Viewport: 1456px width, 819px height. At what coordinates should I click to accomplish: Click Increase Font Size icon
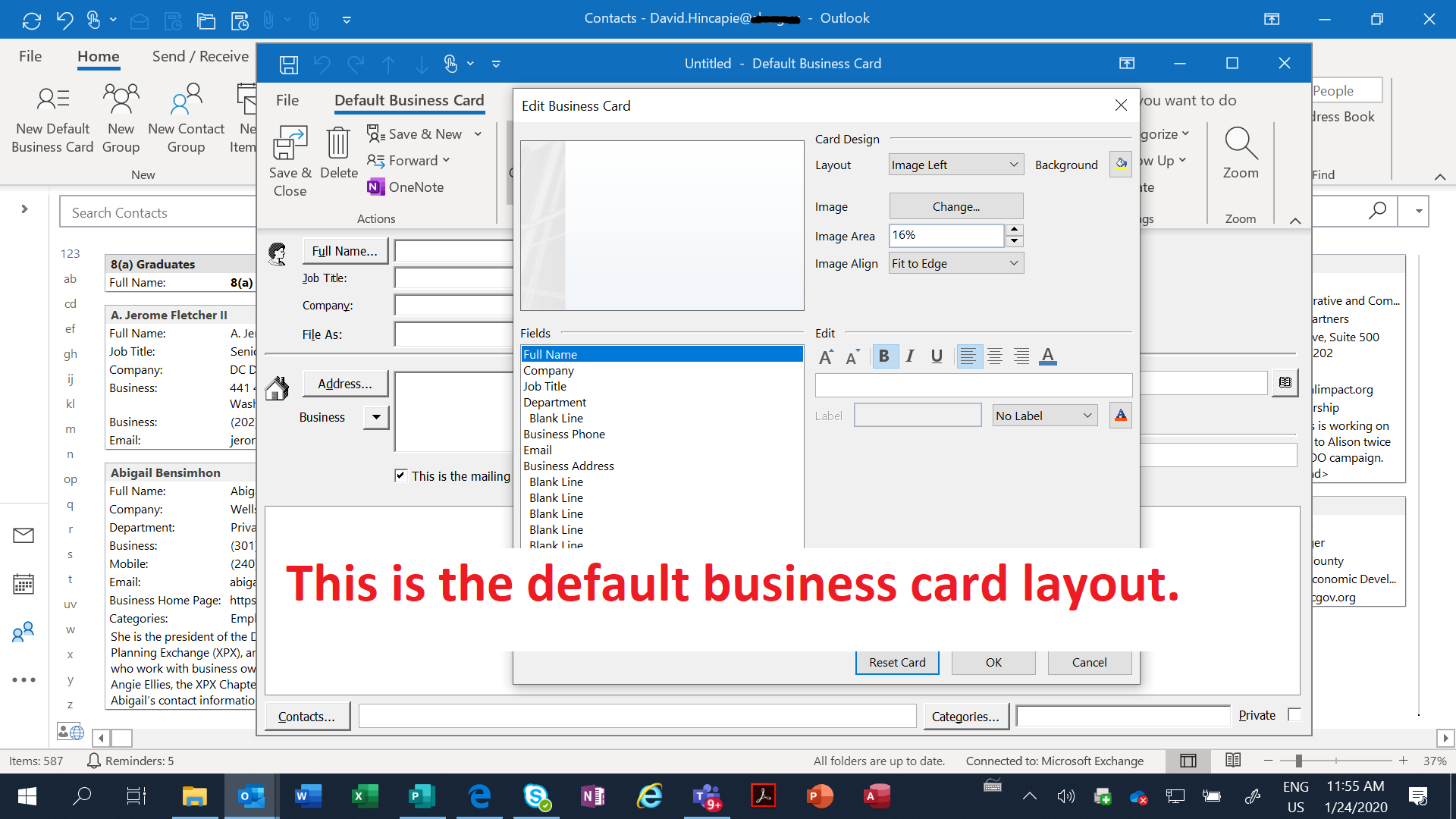[x=826, y=357]
